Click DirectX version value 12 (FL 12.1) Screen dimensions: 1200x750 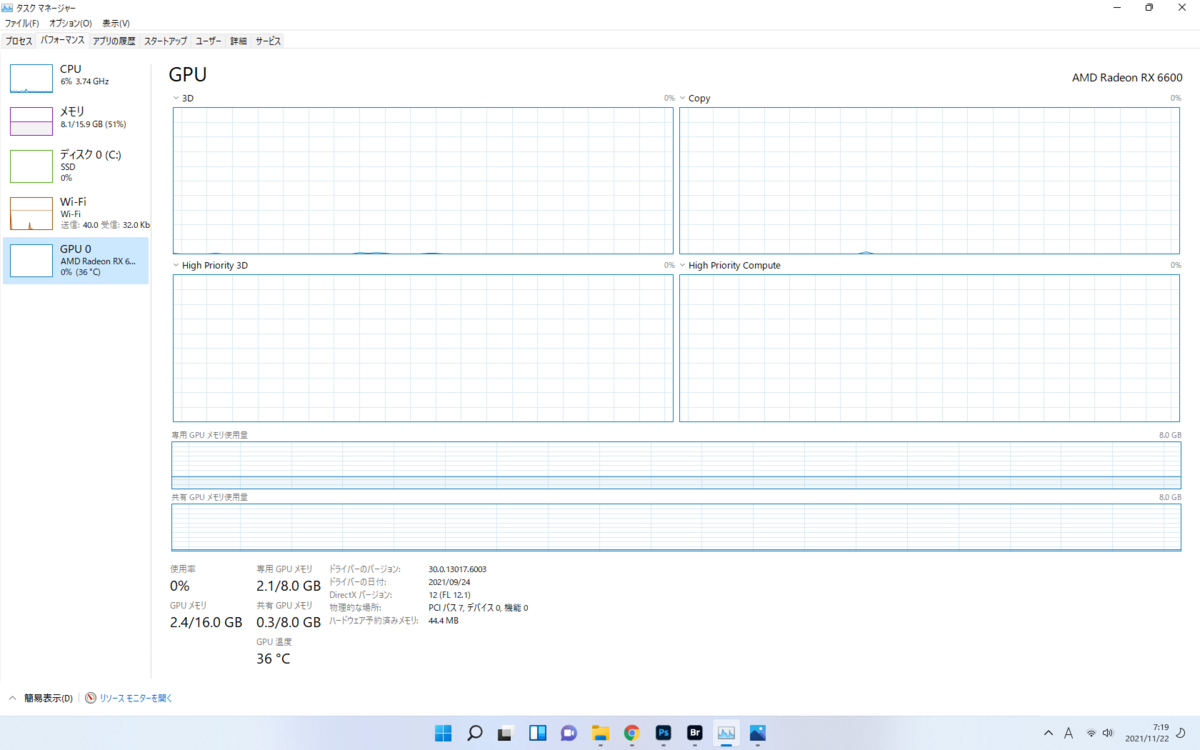(x=451, y=595)
